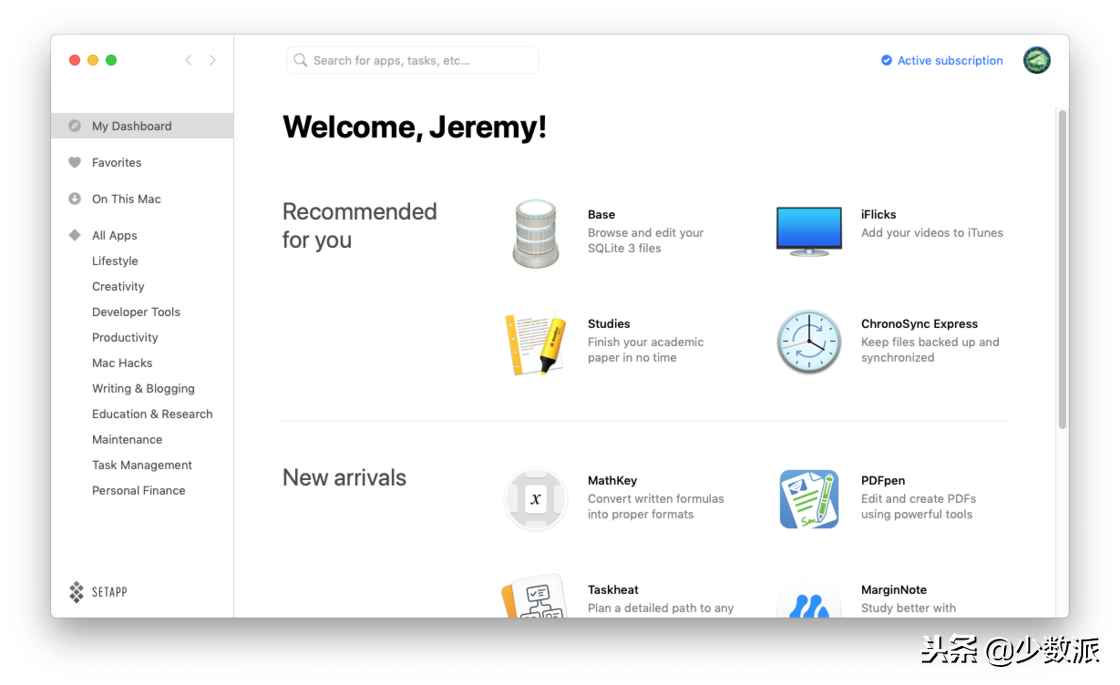Click the Base app title
The image size is (1120, 685).
pyautogui.click(x=601, y=214)
